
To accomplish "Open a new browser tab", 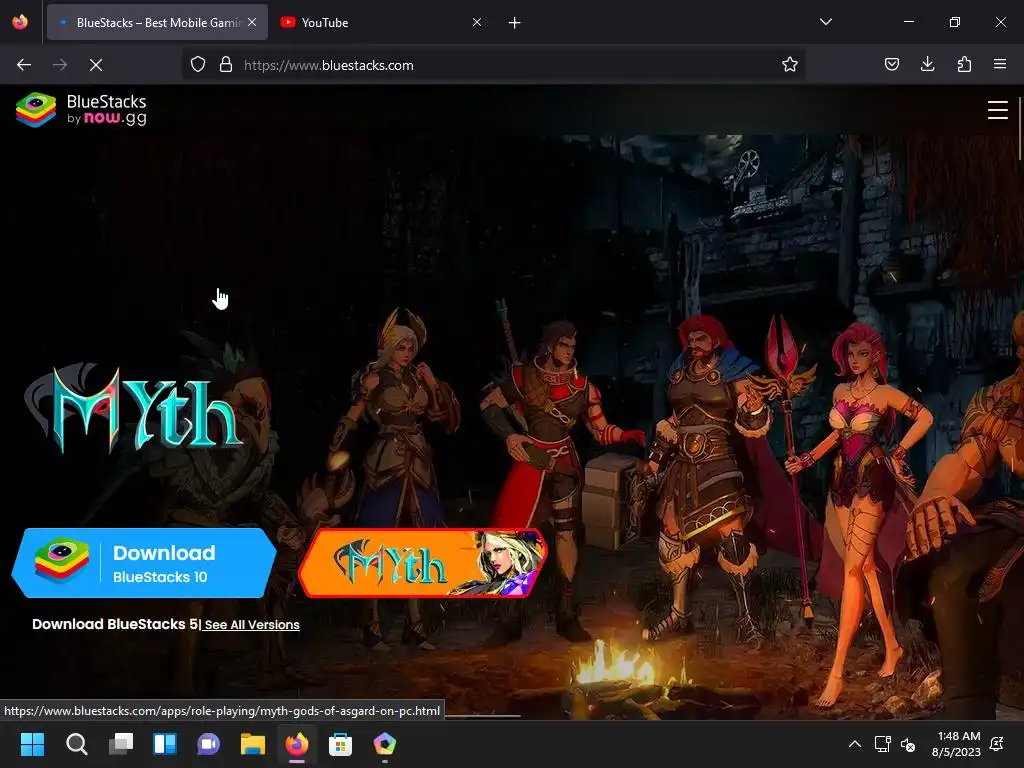I will tap(515, 23).
